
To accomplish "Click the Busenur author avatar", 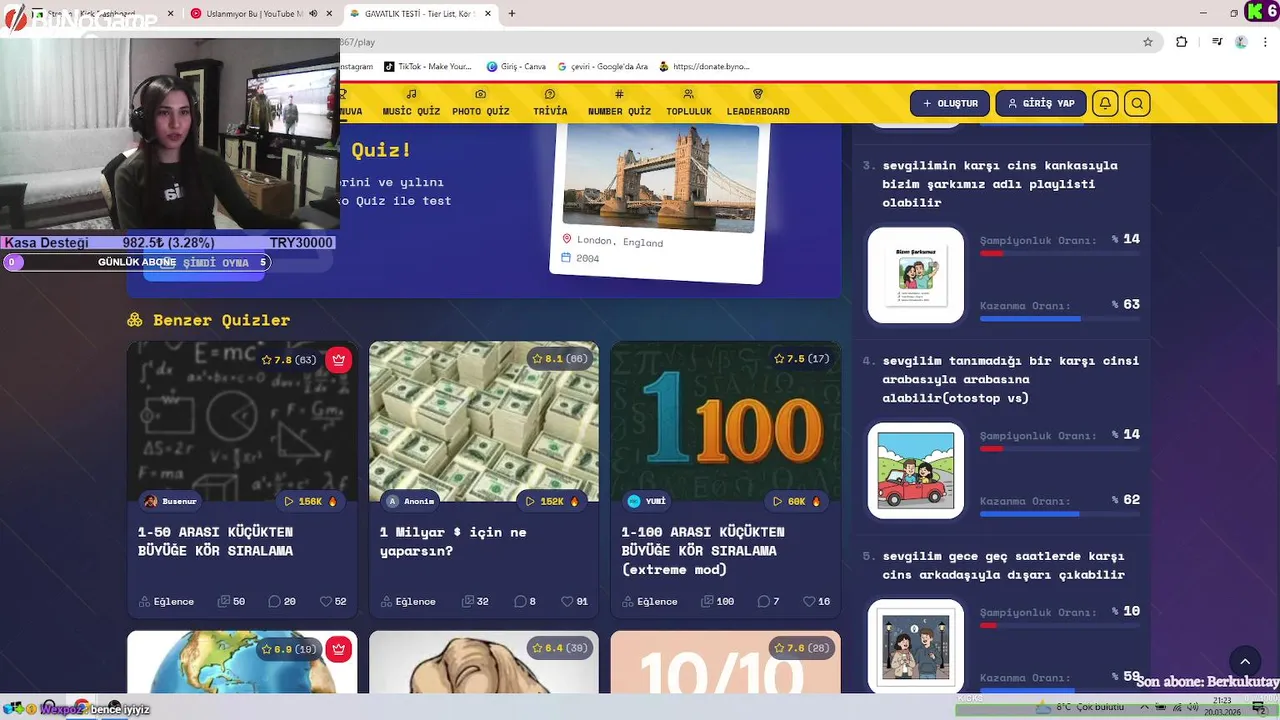I will coord(151,501).
